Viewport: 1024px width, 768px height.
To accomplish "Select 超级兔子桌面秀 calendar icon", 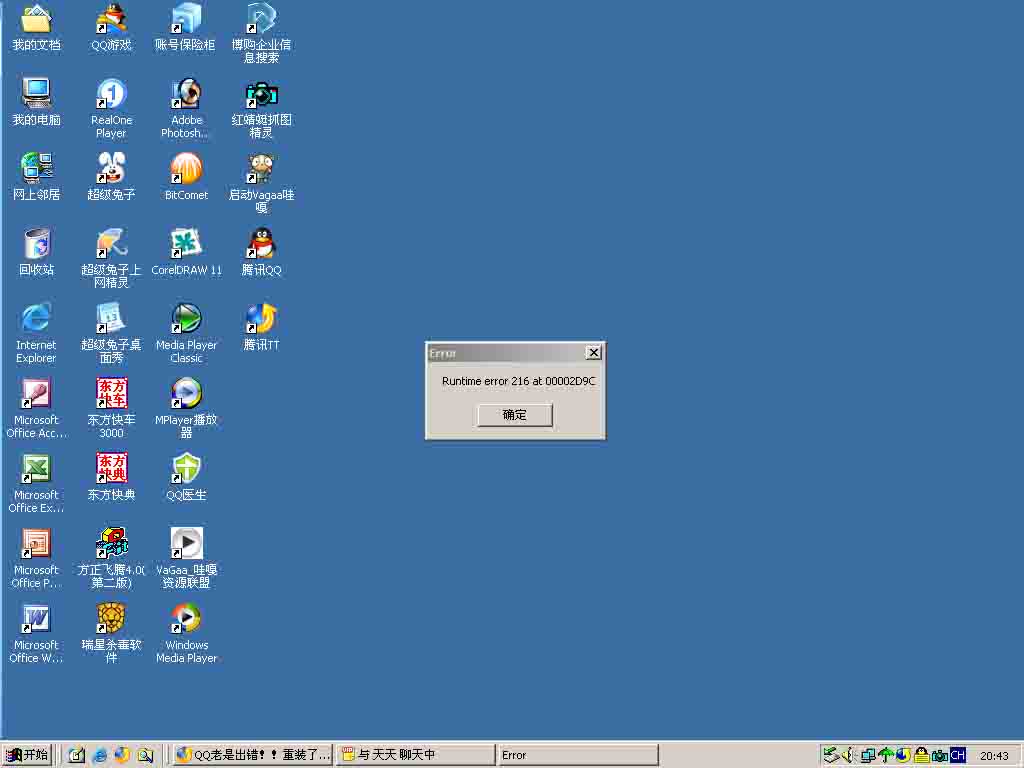I will tap(112, 319).
